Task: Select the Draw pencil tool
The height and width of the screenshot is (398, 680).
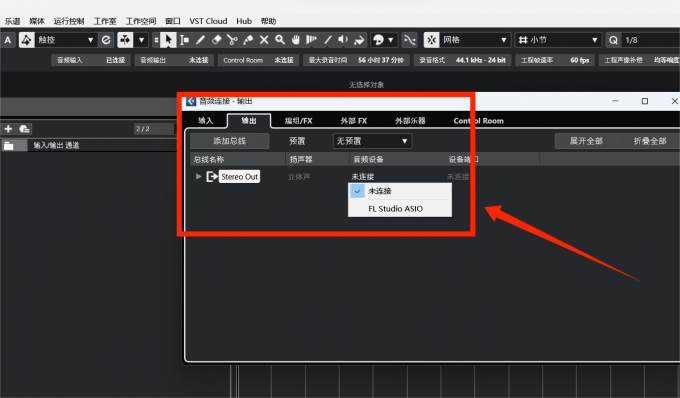Action: [x=200, y=40]
